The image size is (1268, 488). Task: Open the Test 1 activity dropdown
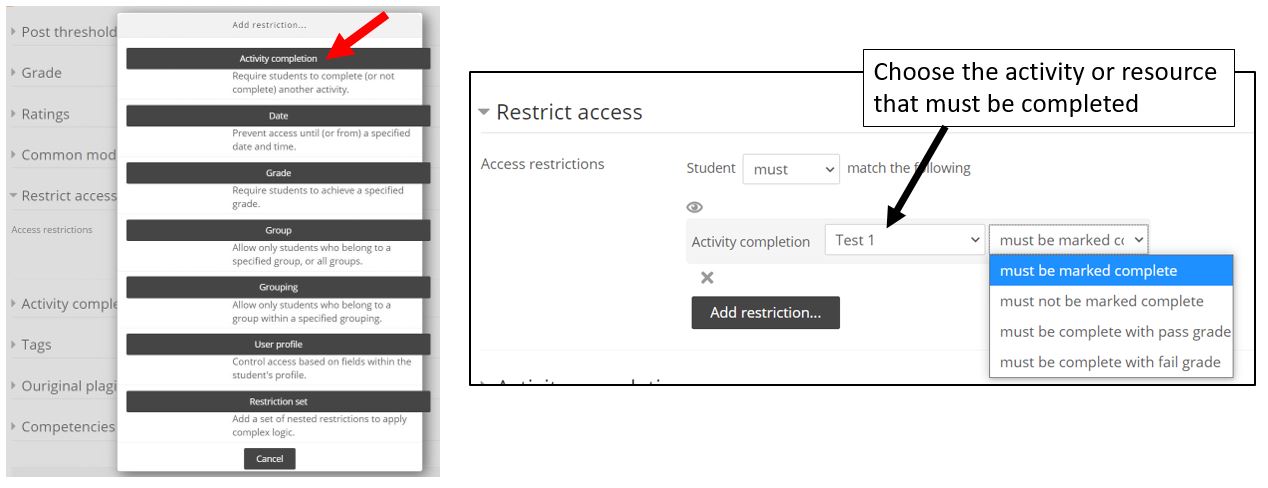coord(905,240)
